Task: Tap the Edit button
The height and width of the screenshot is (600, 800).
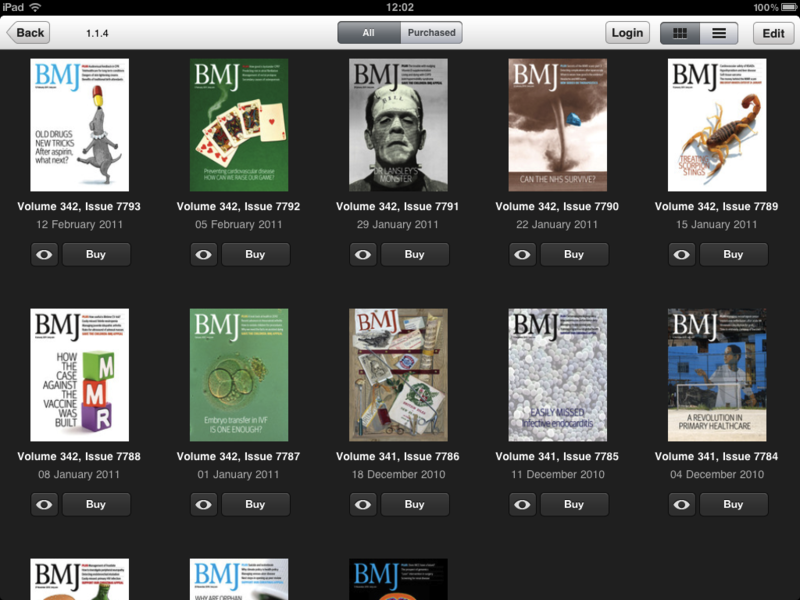Action: click(773, 33)
